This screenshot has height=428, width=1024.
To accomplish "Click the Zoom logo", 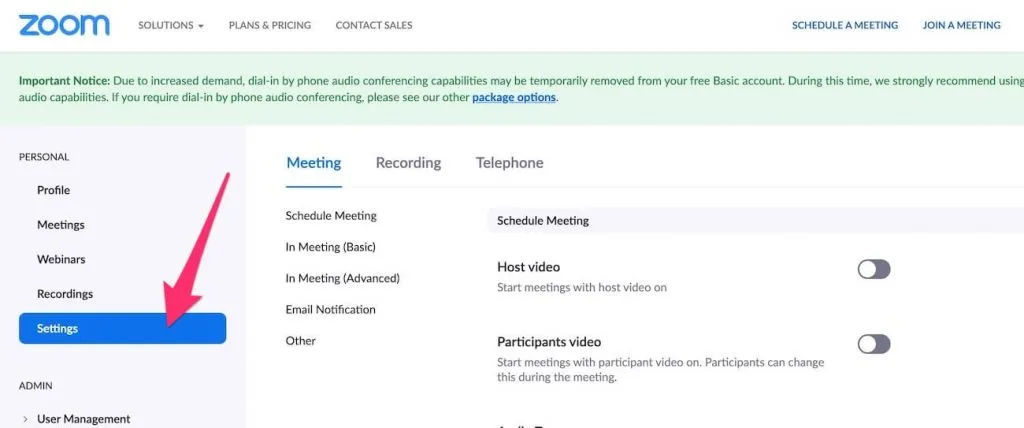I will [64, 25].
